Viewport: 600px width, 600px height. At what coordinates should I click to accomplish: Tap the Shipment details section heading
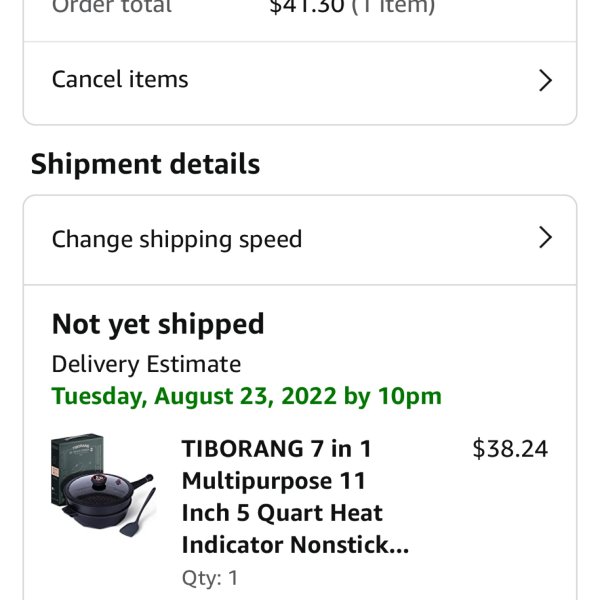(145, 164)
